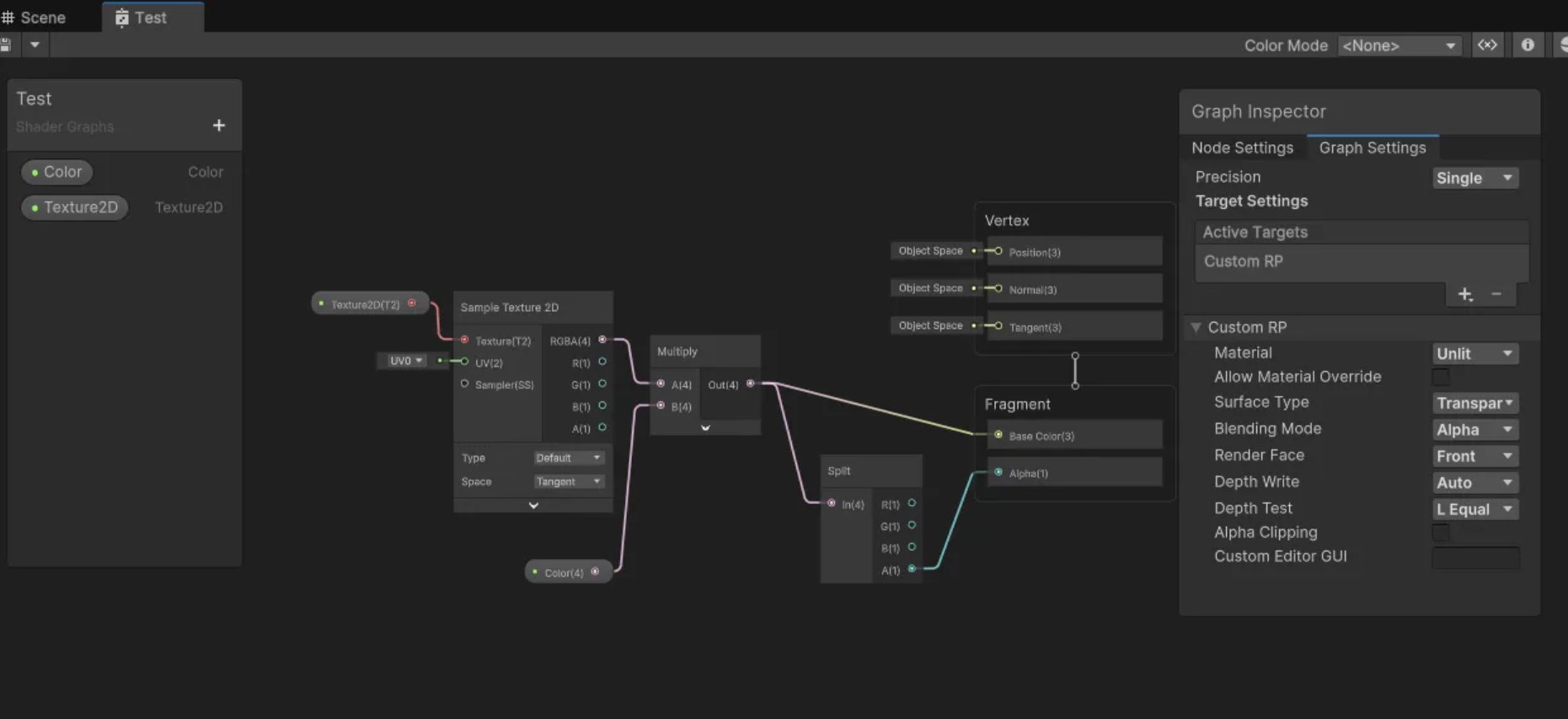Click the Sampler(SS) input port
This screenshot has width=1568, height=719.
coord(464,384)
